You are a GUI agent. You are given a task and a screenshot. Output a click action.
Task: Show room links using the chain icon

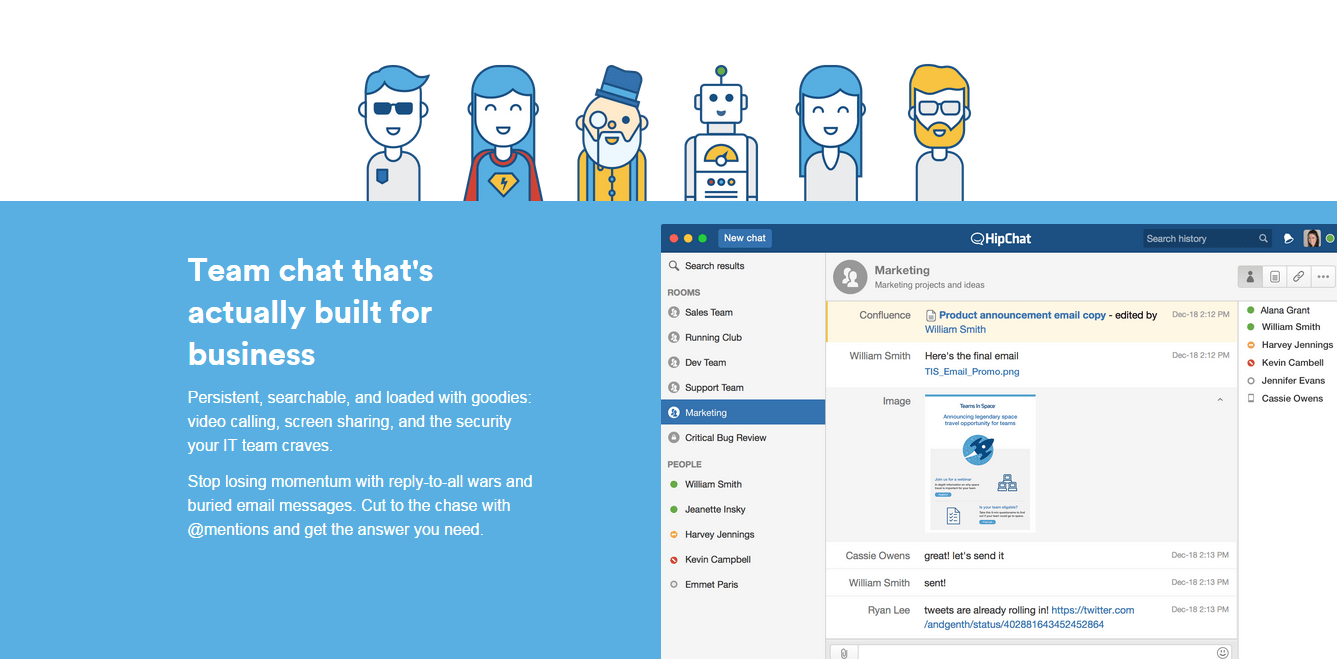1298,277
